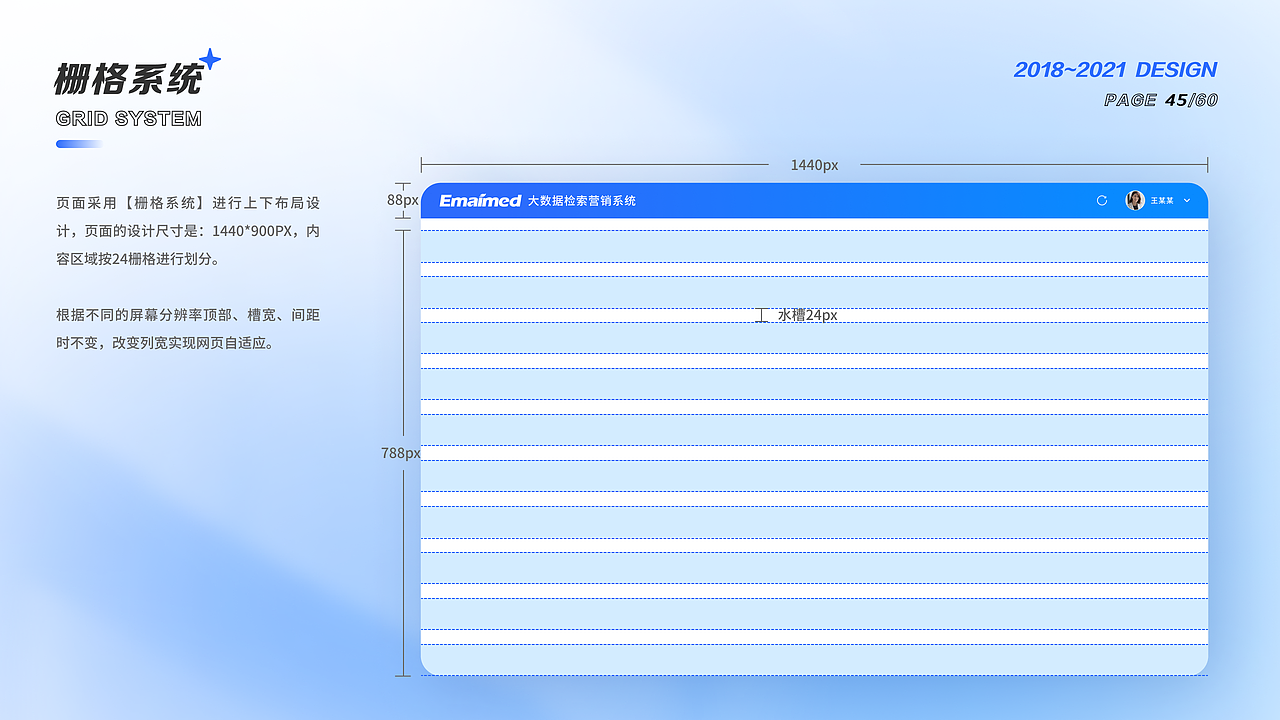
Task: Click the PAGE 45/60 indicator
Action: tap(1161, 99)
